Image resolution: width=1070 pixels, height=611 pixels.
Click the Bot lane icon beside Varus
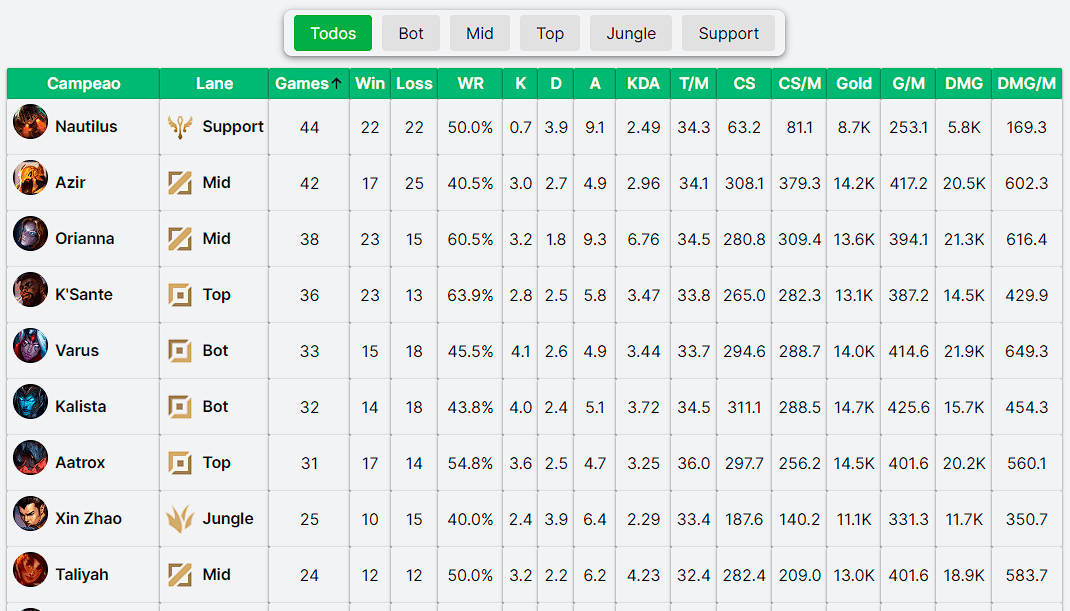pyautogui.click(x=180, y=350)
